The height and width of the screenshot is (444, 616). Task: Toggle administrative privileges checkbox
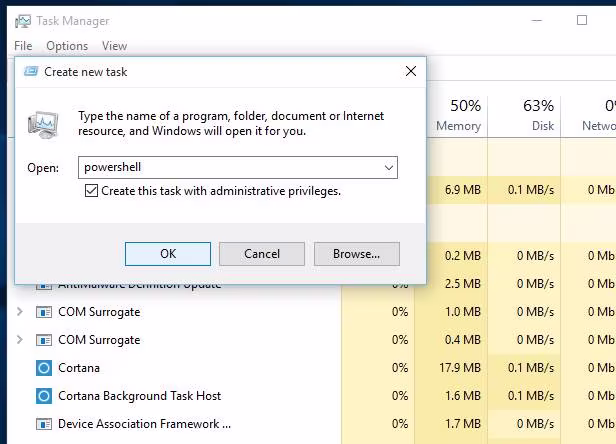[91, 191]
